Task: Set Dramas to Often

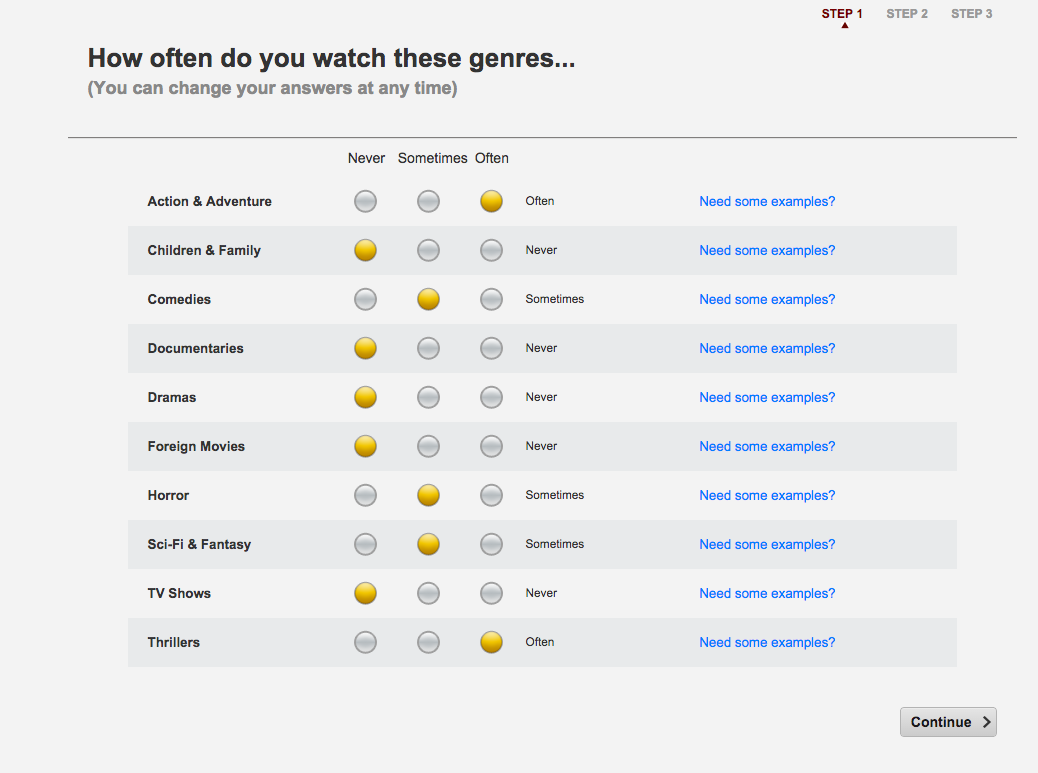Action: click(491, 397)
